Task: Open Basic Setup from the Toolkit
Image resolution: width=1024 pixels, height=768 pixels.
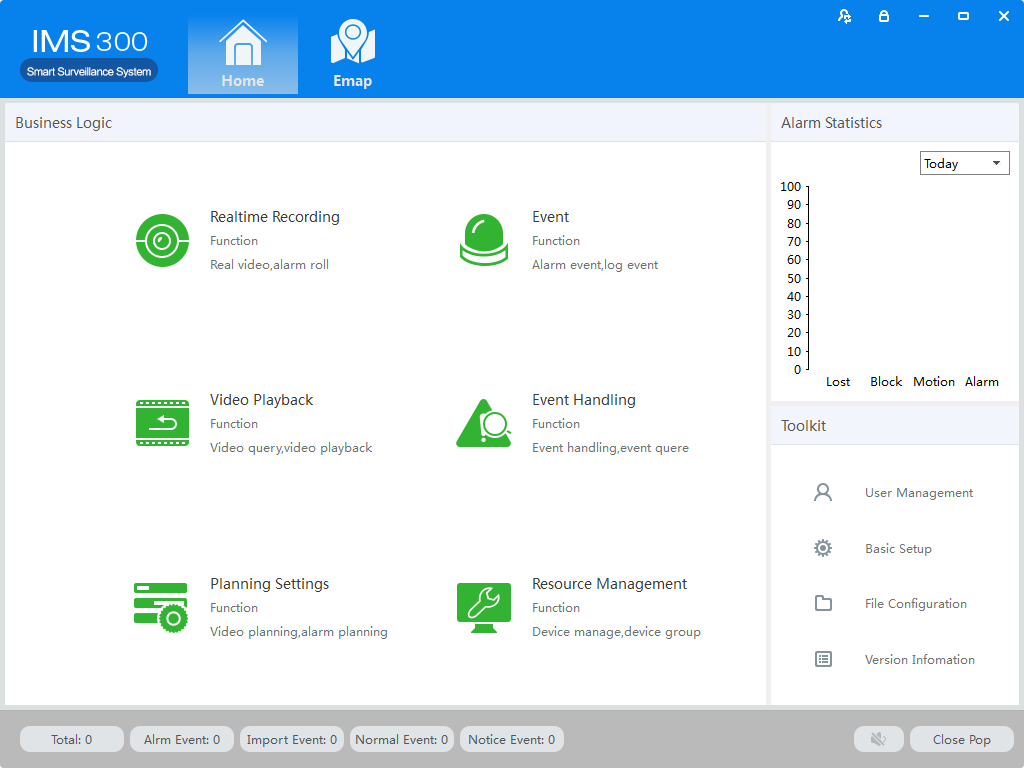Action: [897, 549]
